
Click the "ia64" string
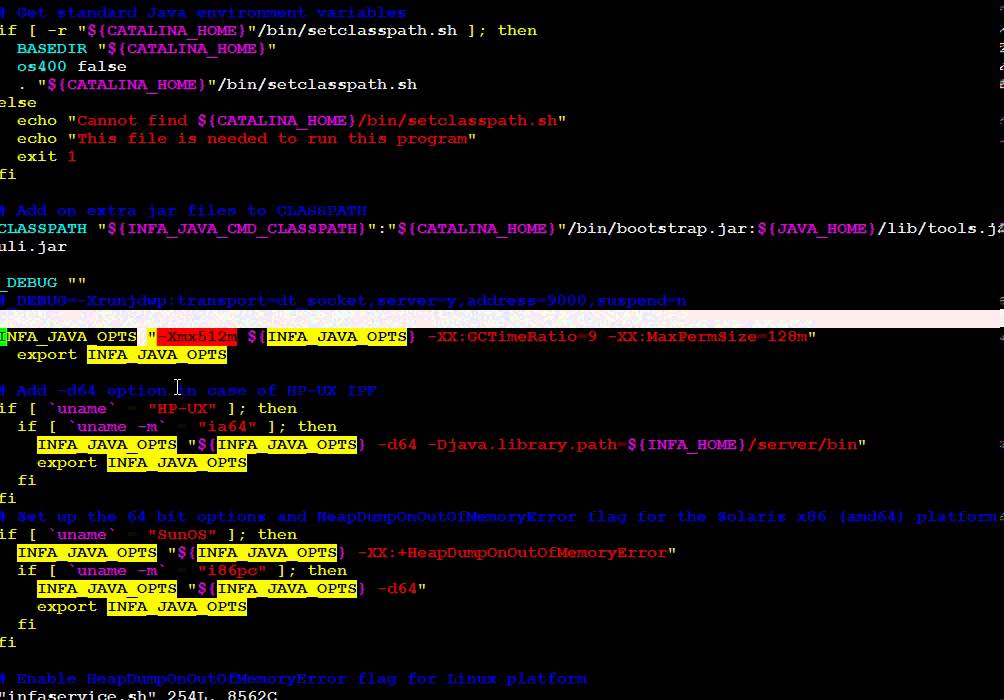(227, 427)
